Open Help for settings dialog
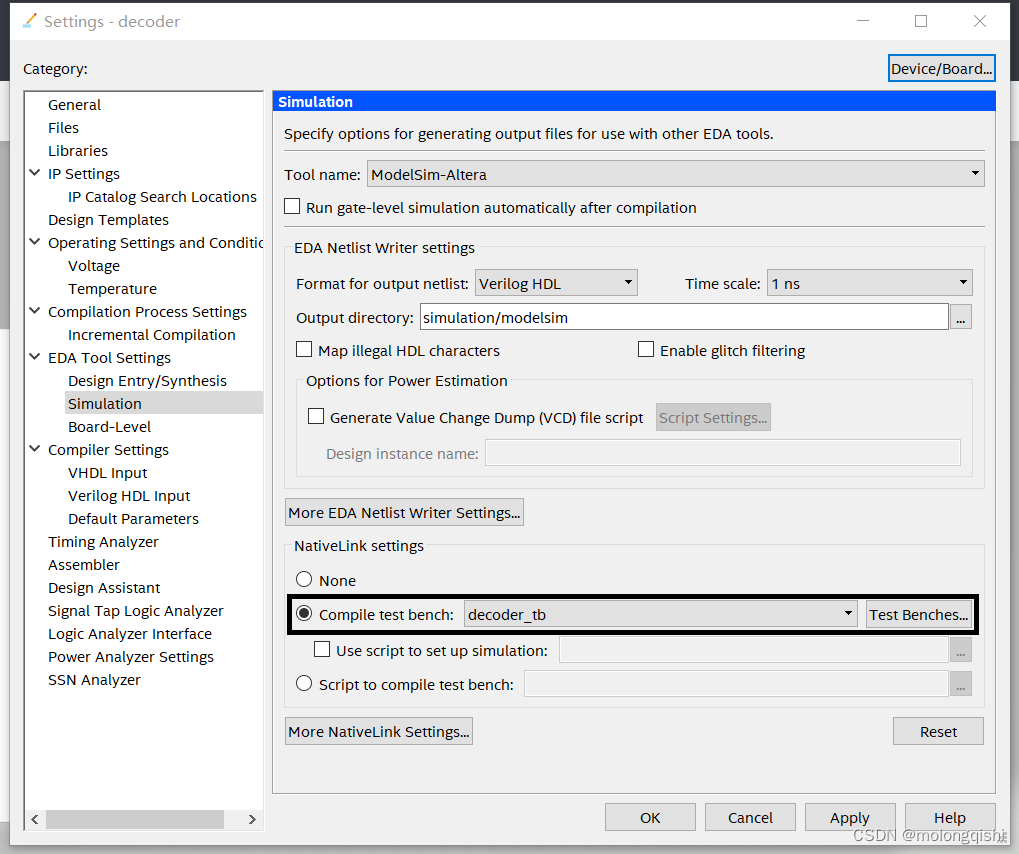 [950, 817]
